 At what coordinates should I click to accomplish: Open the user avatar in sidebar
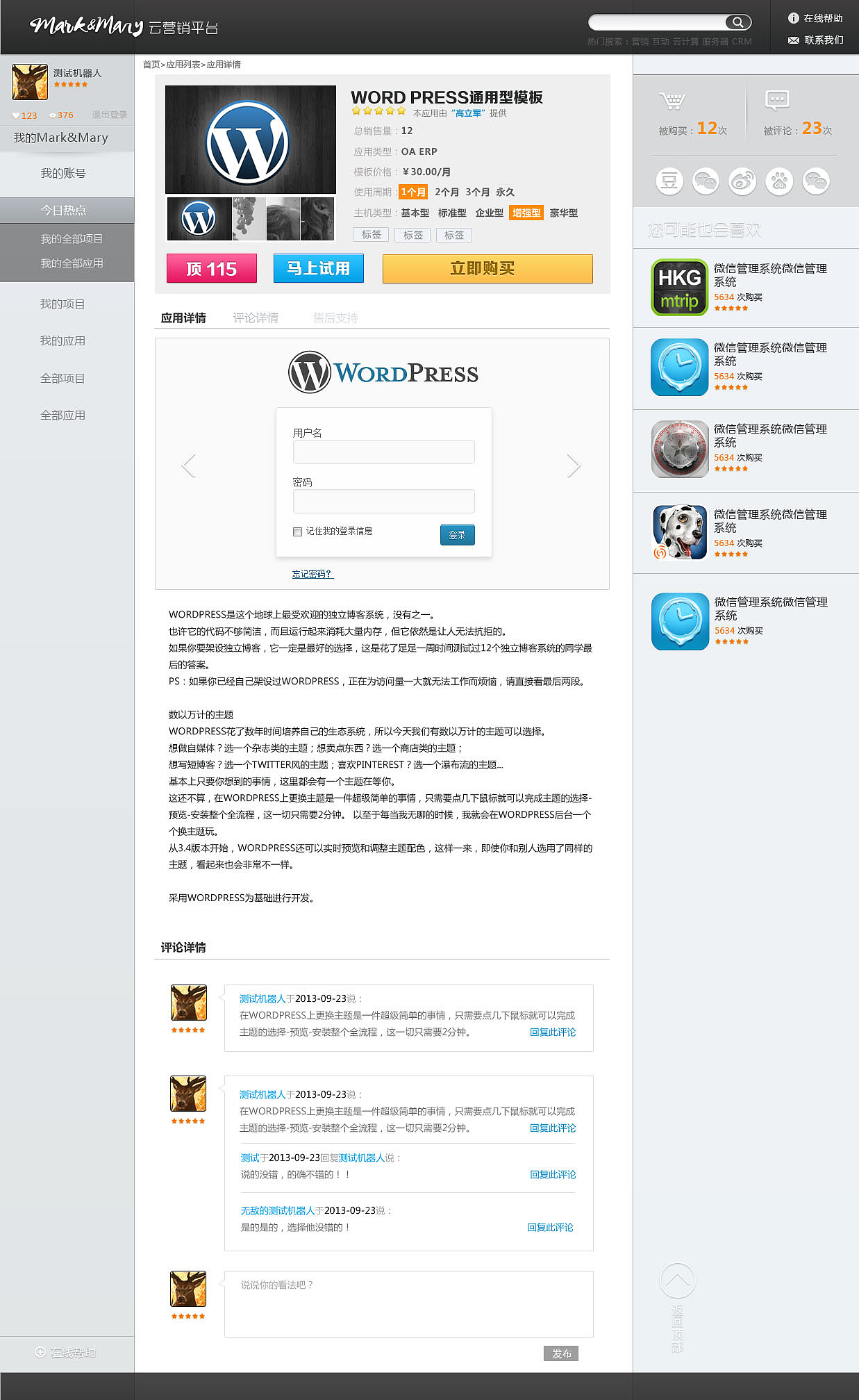coord(30,81)
